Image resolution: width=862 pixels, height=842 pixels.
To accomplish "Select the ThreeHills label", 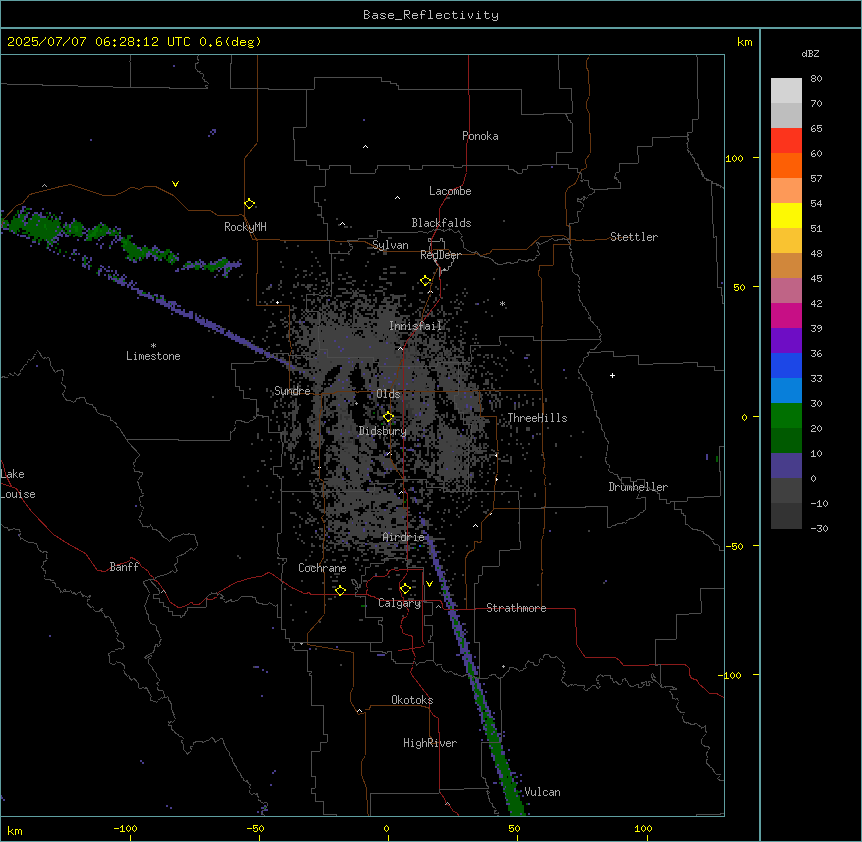I will point(537,418).
